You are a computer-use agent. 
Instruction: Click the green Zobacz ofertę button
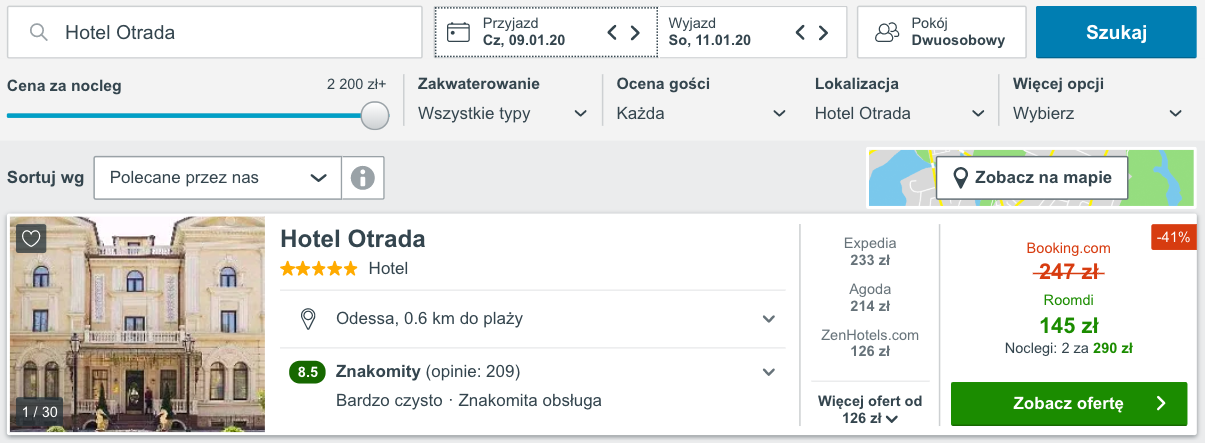coord(1068,404)
